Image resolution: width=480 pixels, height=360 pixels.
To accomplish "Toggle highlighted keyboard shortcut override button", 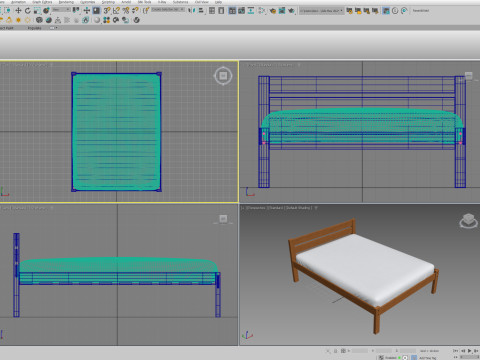I will click(96, 11).
